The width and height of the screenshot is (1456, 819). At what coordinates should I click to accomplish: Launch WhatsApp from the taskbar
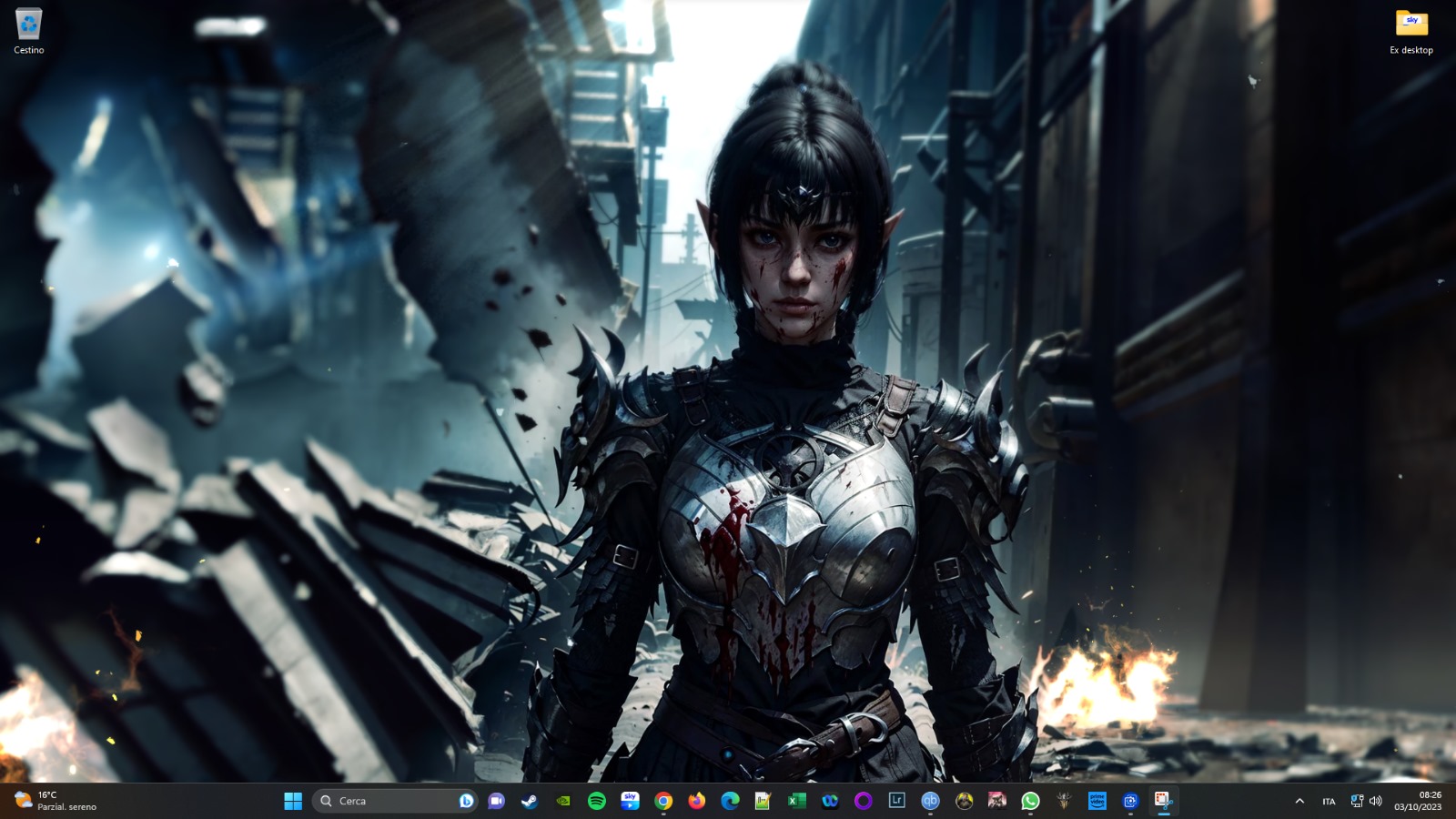point(1030,801)
